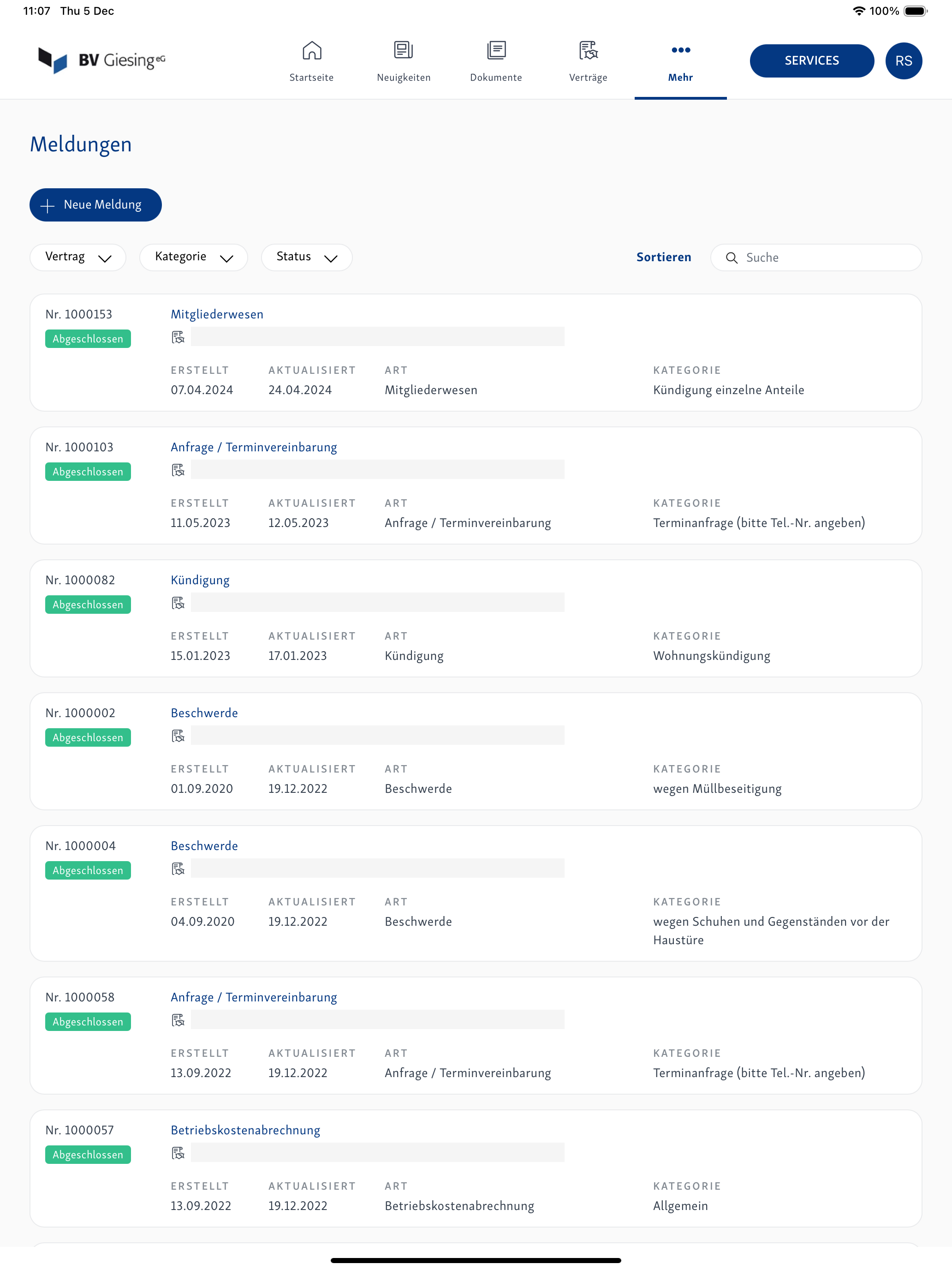Click wegen Müllbeseitigung category text
The height and width of the screenshot is (1270, 952).
[x=717, y=789]
